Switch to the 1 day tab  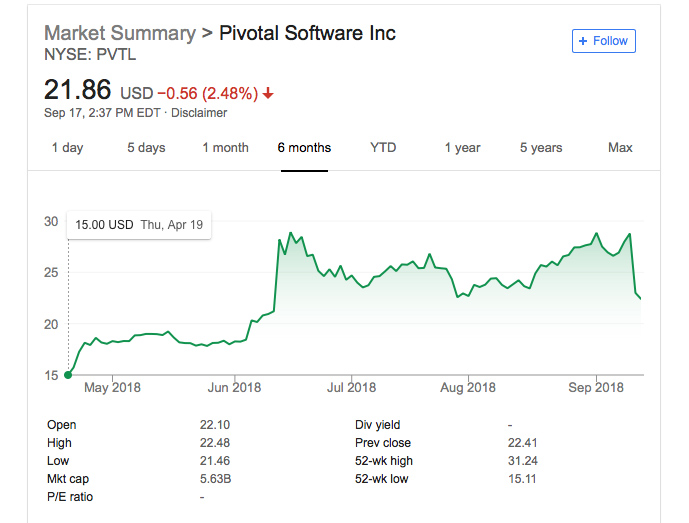[x=67, y=148]
